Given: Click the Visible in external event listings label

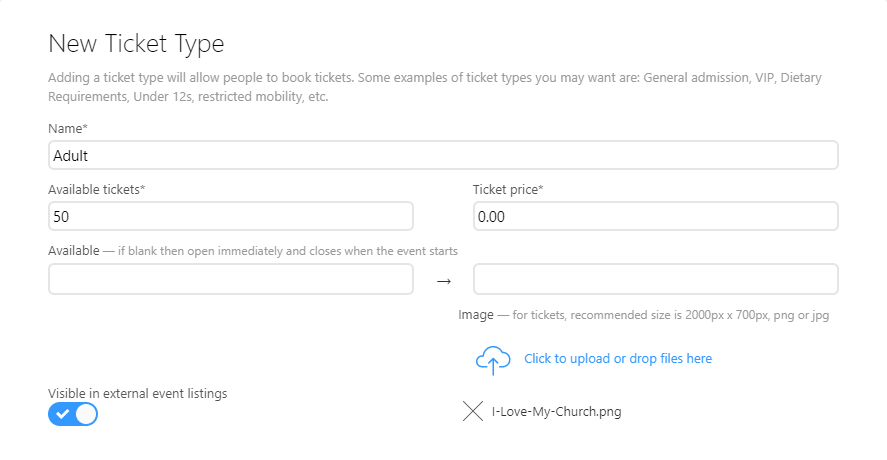Looking at the screenshot, I should pyautogui.click(x=137, y=393).
